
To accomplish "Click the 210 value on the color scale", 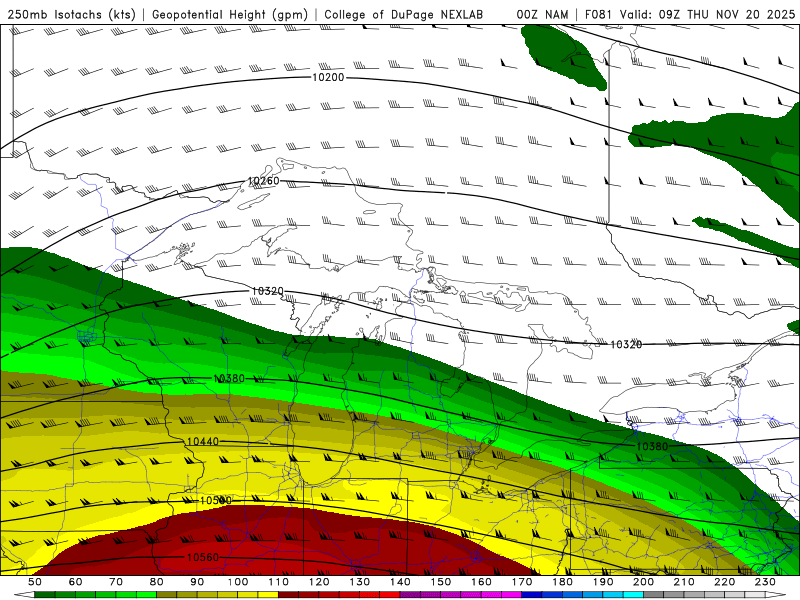I will [x=684, y=582].
